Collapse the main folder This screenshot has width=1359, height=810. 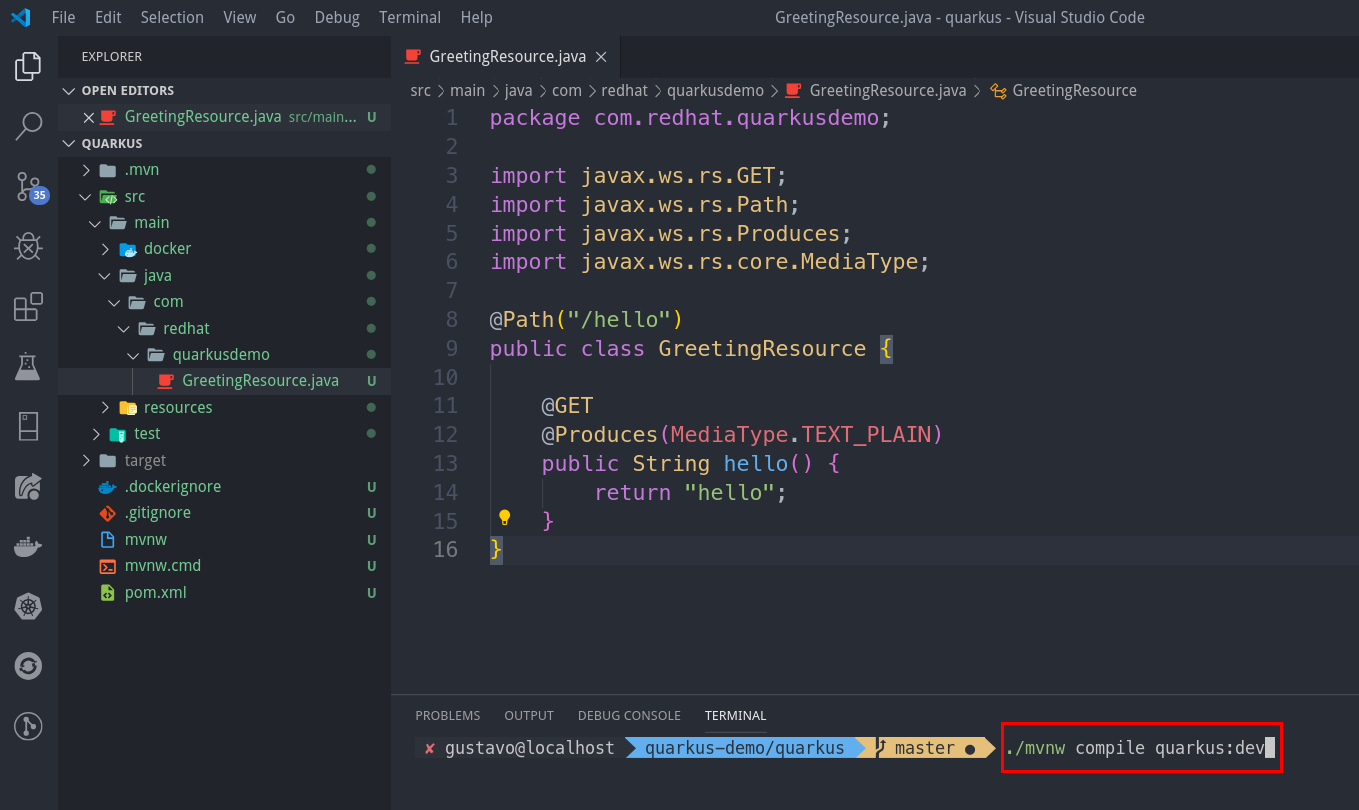tap(95, 223)
